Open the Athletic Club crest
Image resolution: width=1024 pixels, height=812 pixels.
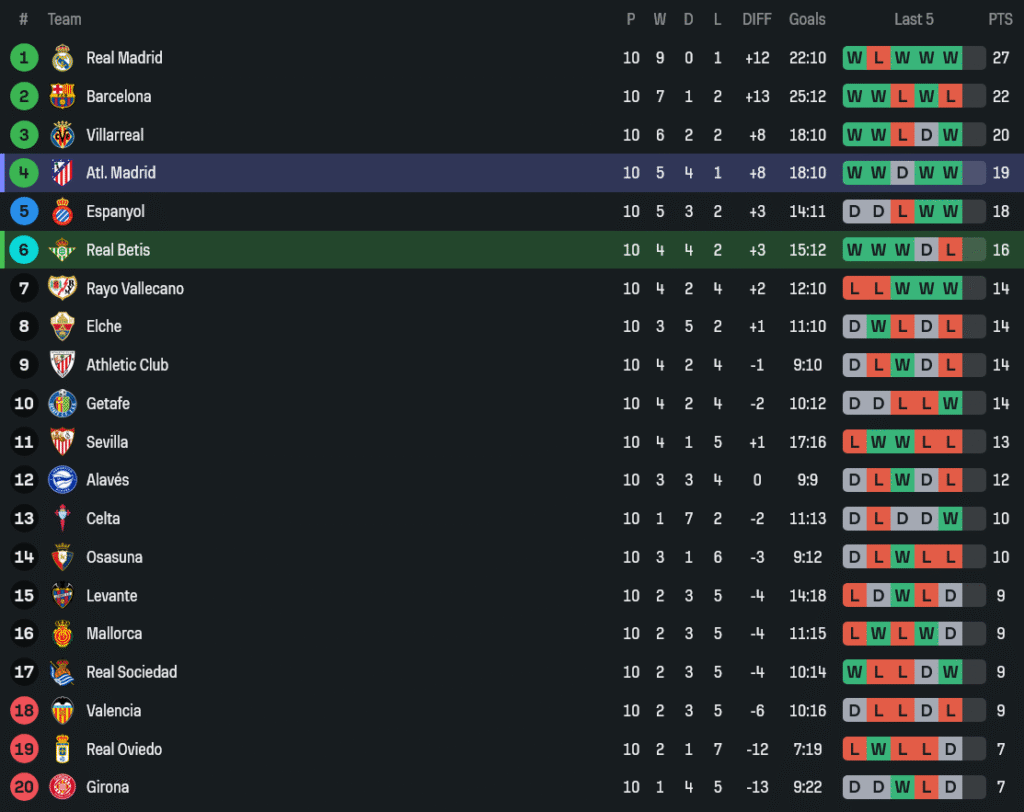tap(62, 365)
